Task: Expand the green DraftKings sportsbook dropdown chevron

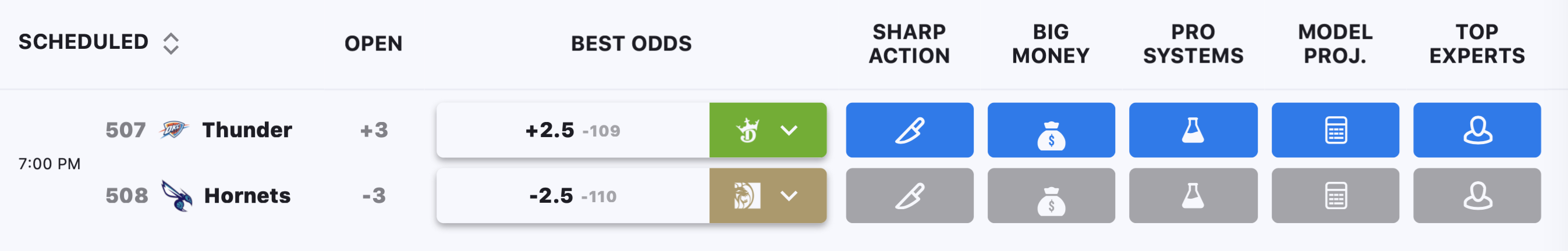Action: (789, 130)
